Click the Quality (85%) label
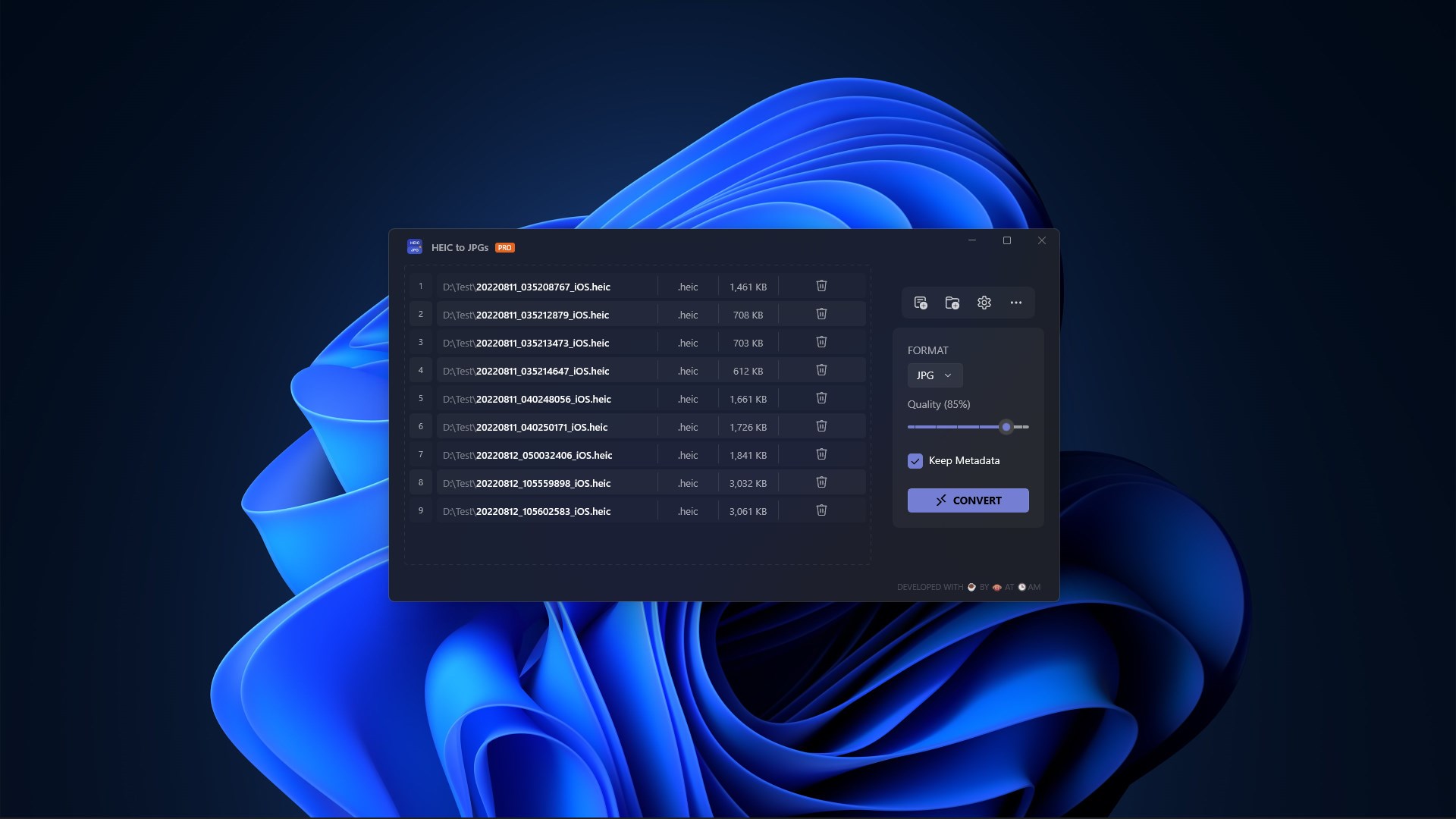This screenshot has height=819, width=1456. click(x=939, y=404)
